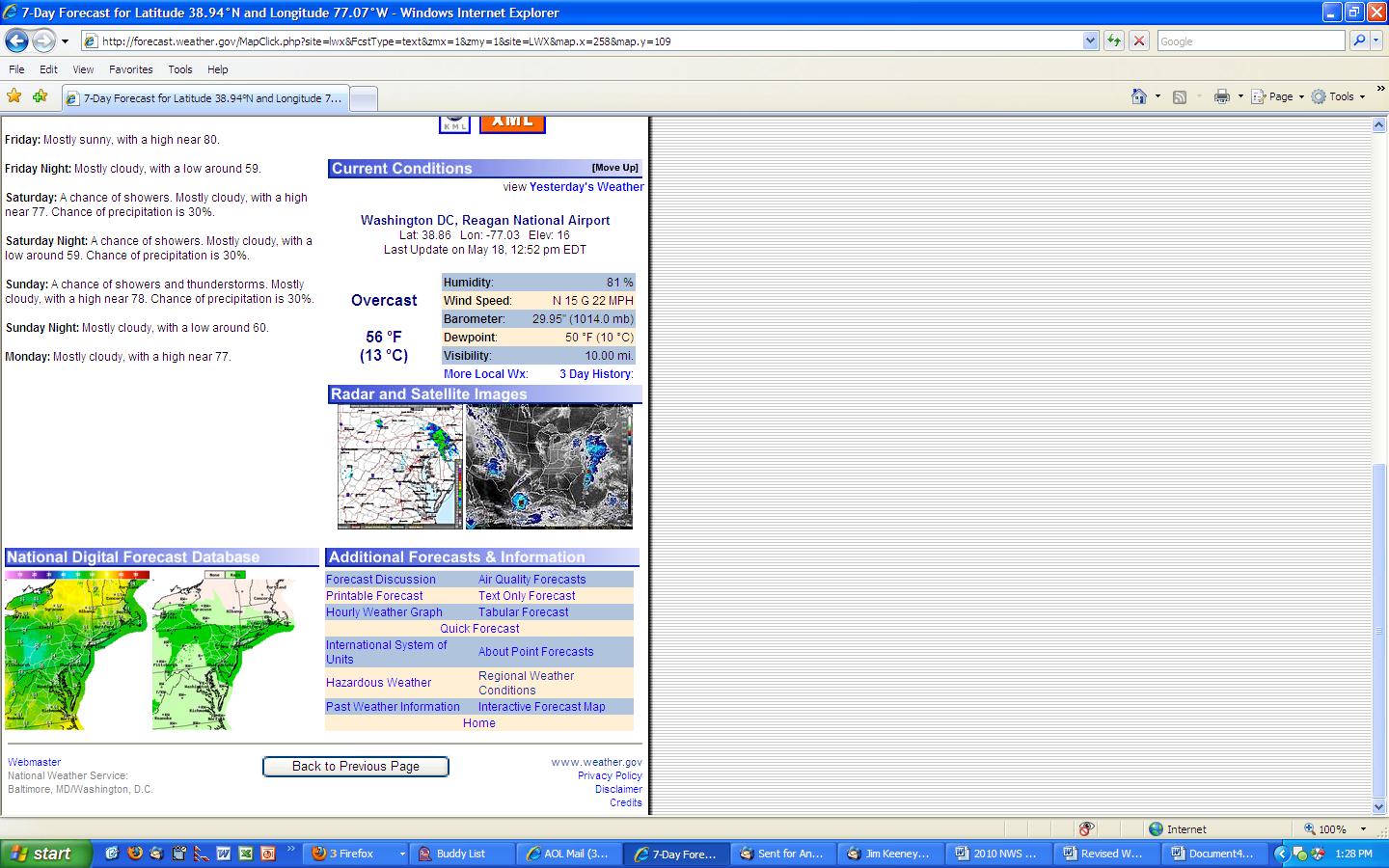1389x868 pixels.
Task: Open the Tabular Forecast link
Action: coord(524,612)
